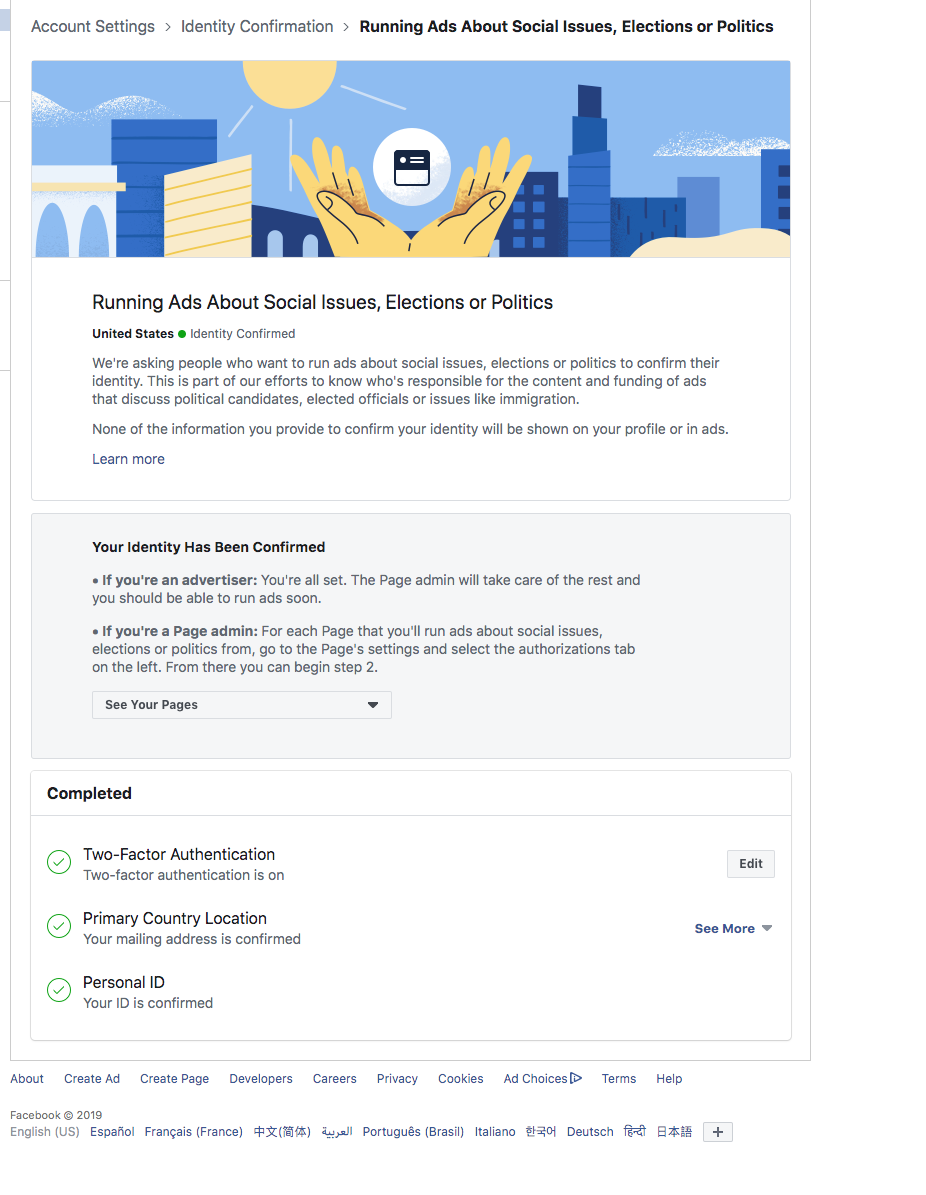This screenshot has width=926, height=1195.
Task: Open the Learn more link
Action: 128,459
